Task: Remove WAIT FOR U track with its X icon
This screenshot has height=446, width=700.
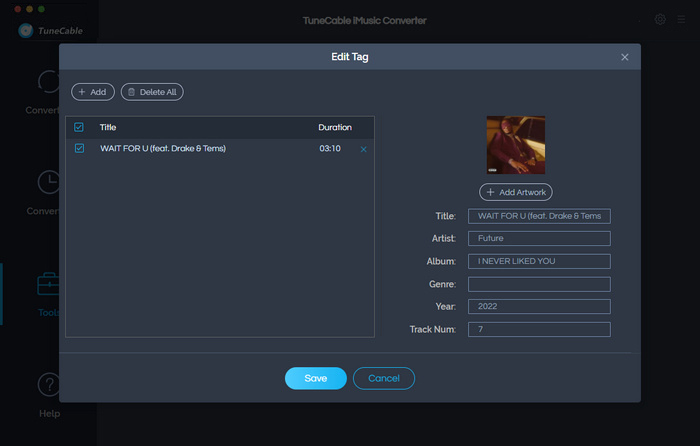Action: tap(363, 149)
